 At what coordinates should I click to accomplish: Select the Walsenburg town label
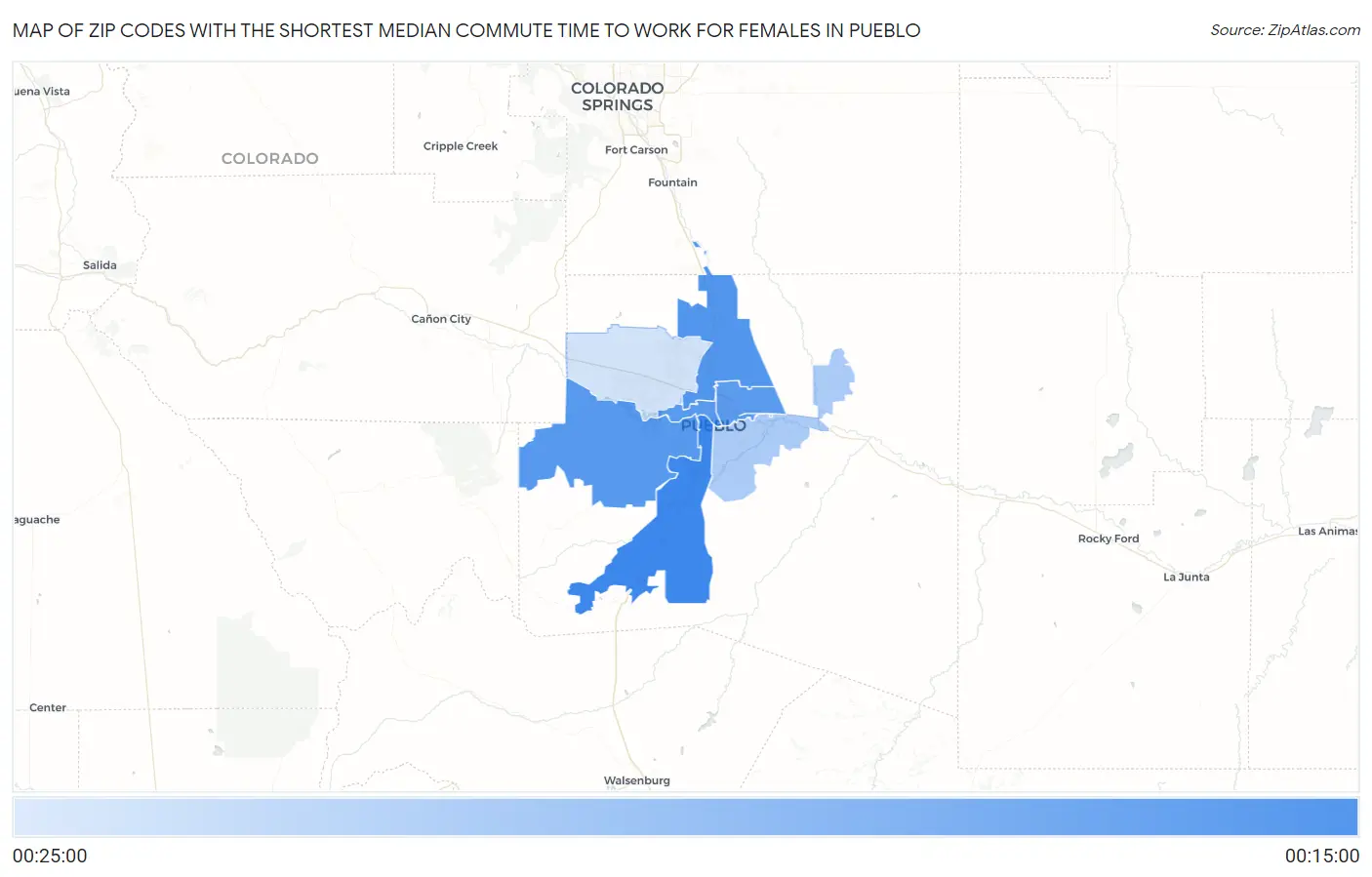(x=637, y=780)
